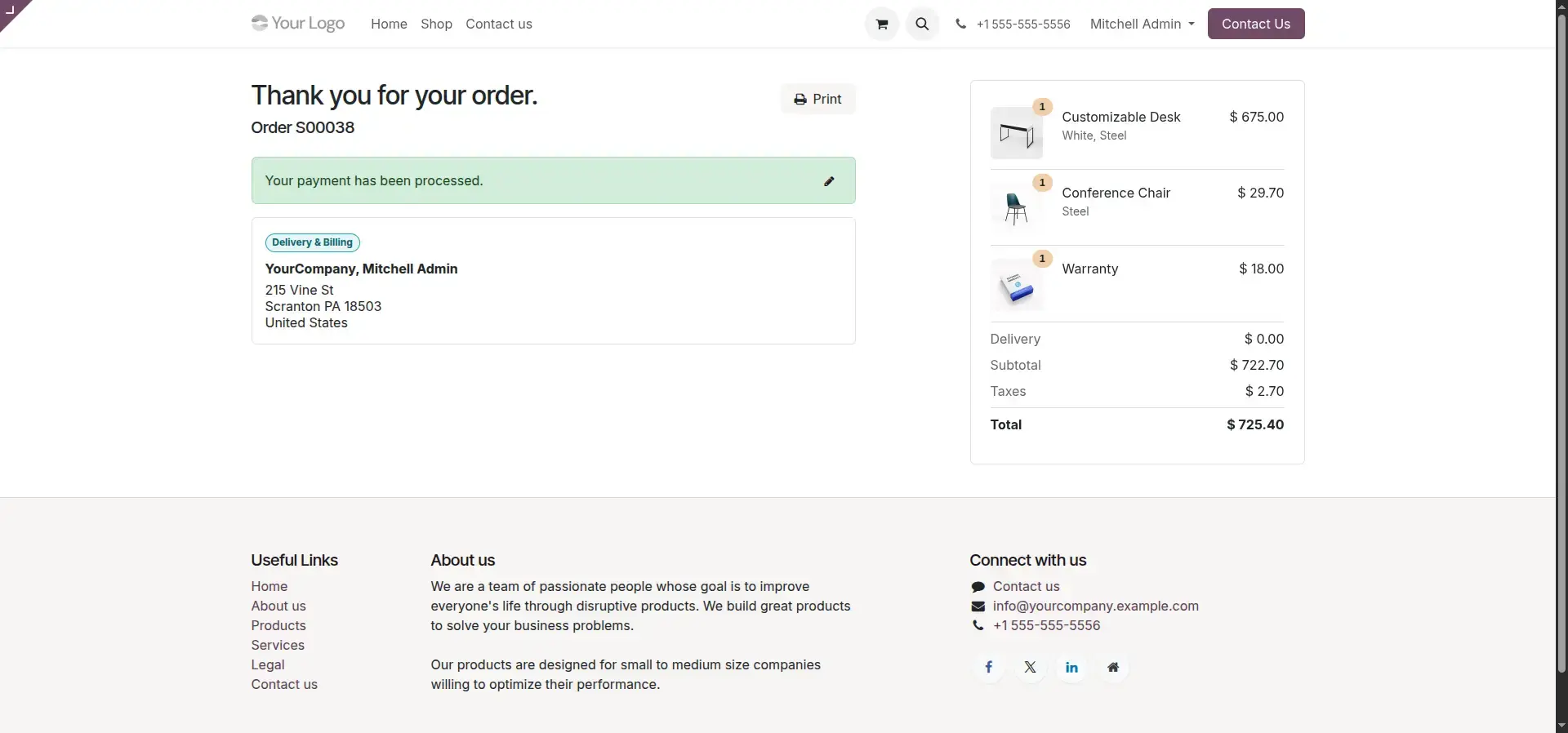This screenshot has height=733, width=1568.
Task: Click the Total amount $ 725.40
Action: [x=1255, y=424]
